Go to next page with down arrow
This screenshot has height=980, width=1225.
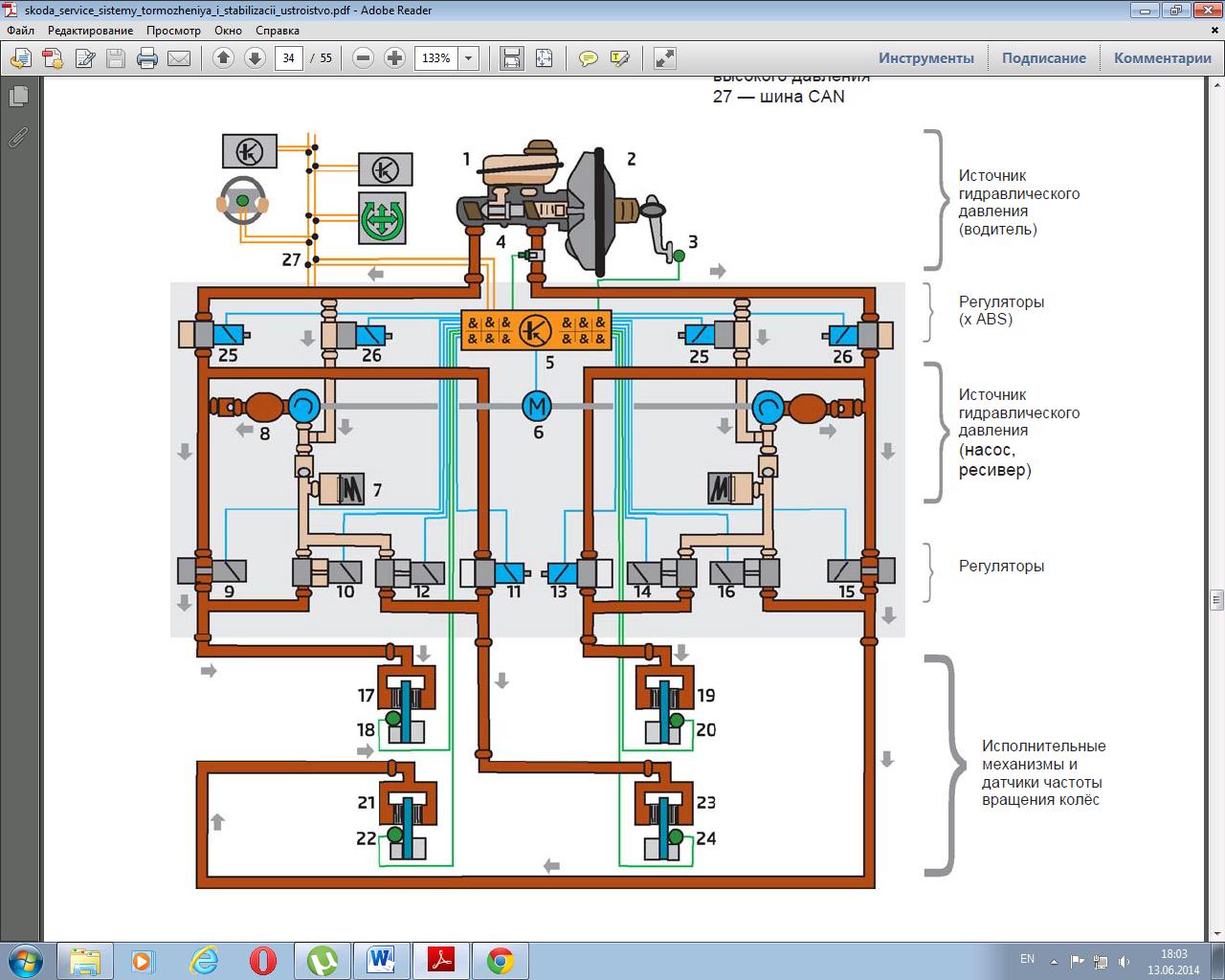255,58
